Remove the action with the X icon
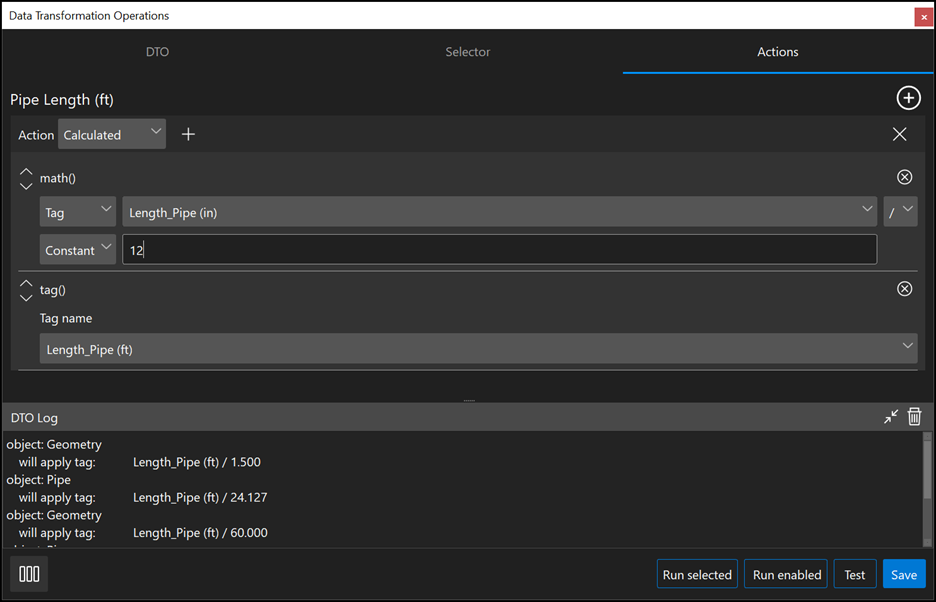The height and width of the screenshot is (602, 936). point(899,134)
